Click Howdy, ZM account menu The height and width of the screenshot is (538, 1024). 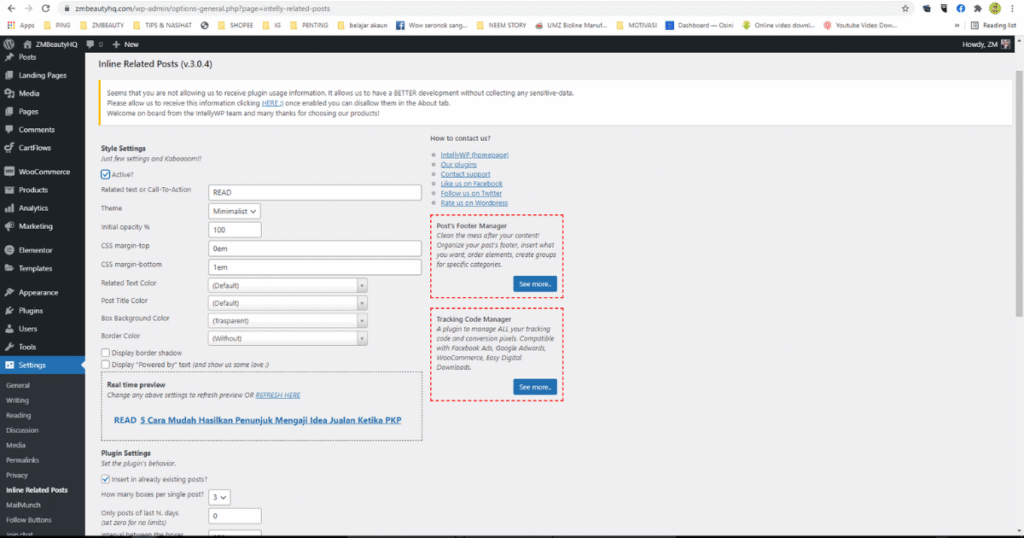(x=986, y=44)
